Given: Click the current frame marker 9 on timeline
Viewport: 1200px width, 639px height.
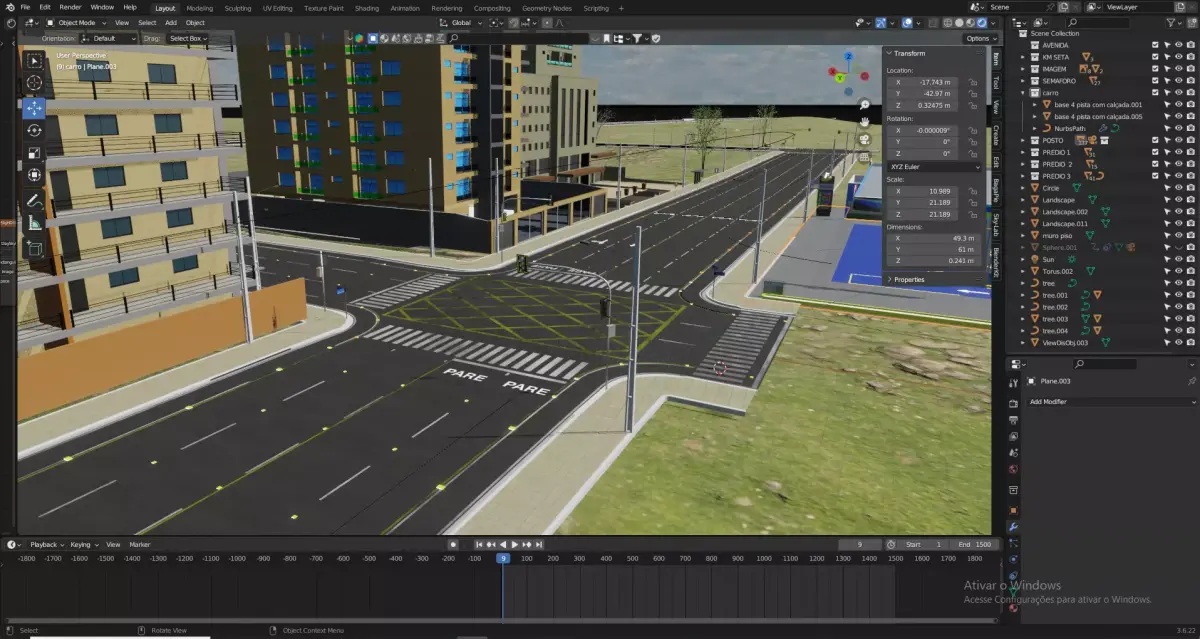Looking at the screenshot, I should click(503, 558).
